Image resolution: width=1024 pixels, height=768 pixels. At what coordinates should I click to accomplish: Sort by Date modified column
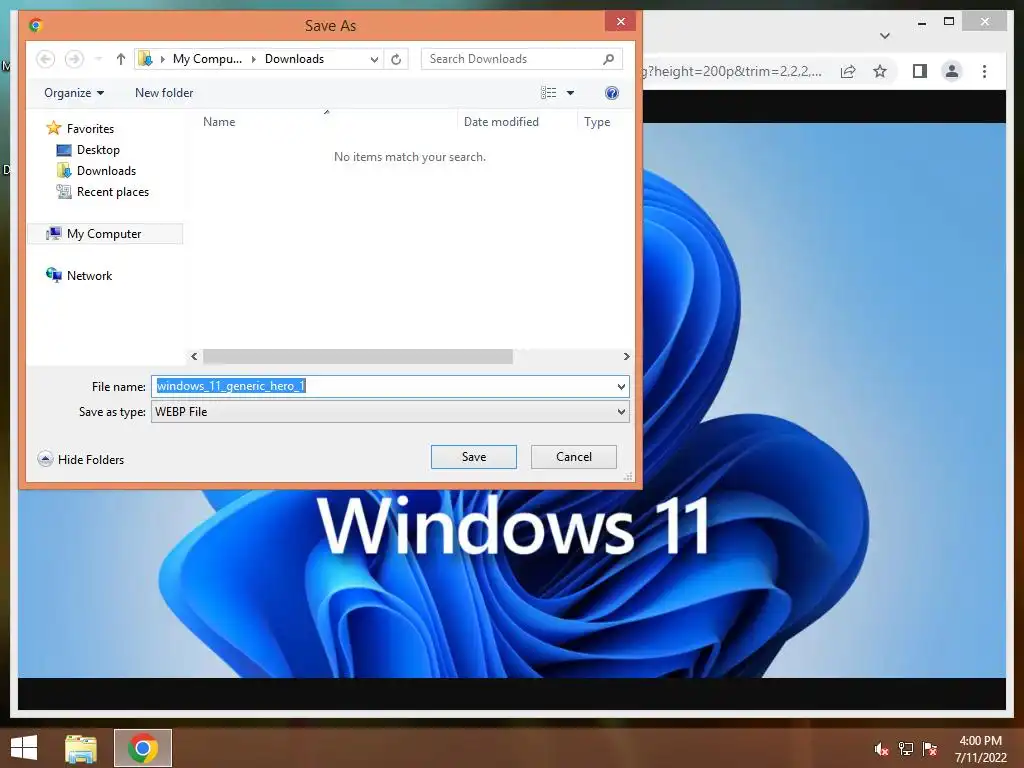coord(501,121)
